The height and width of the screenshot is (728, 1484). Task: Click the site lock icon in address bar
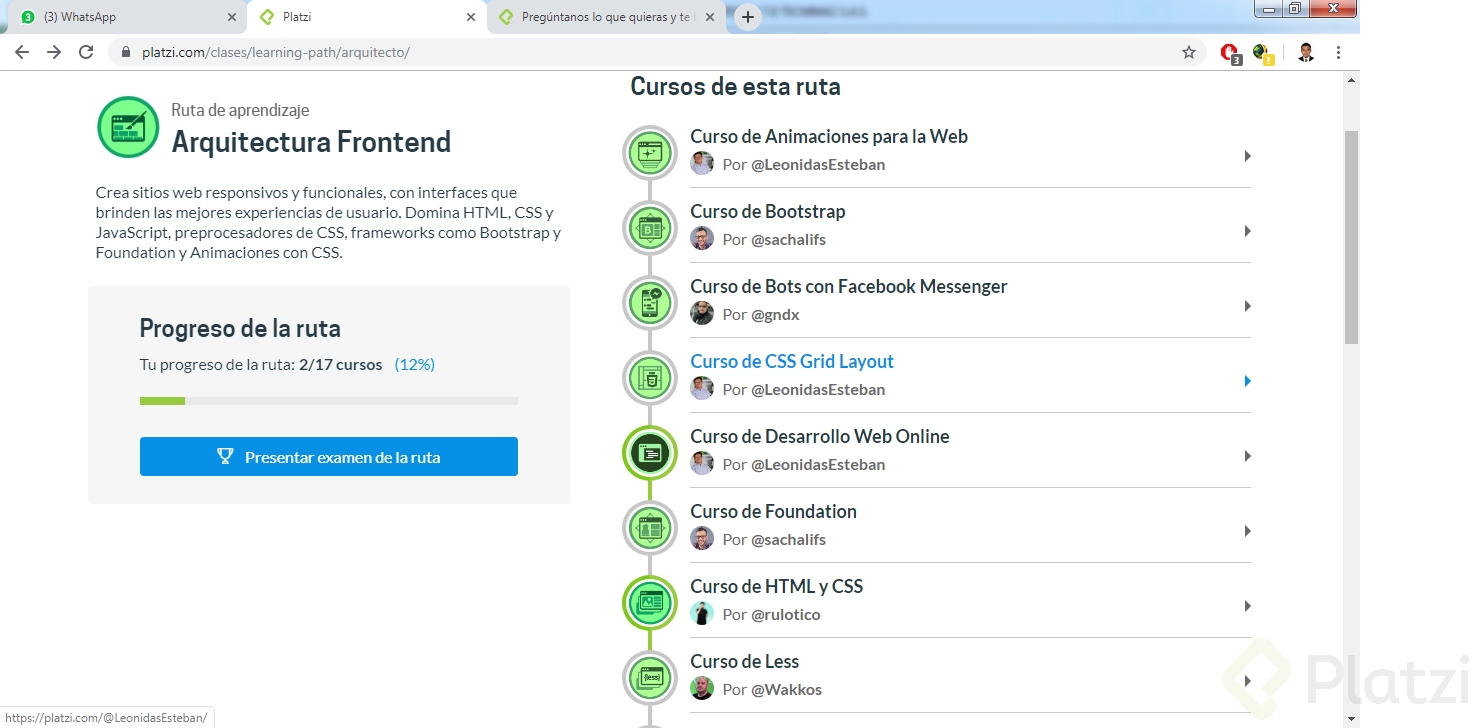126,52
